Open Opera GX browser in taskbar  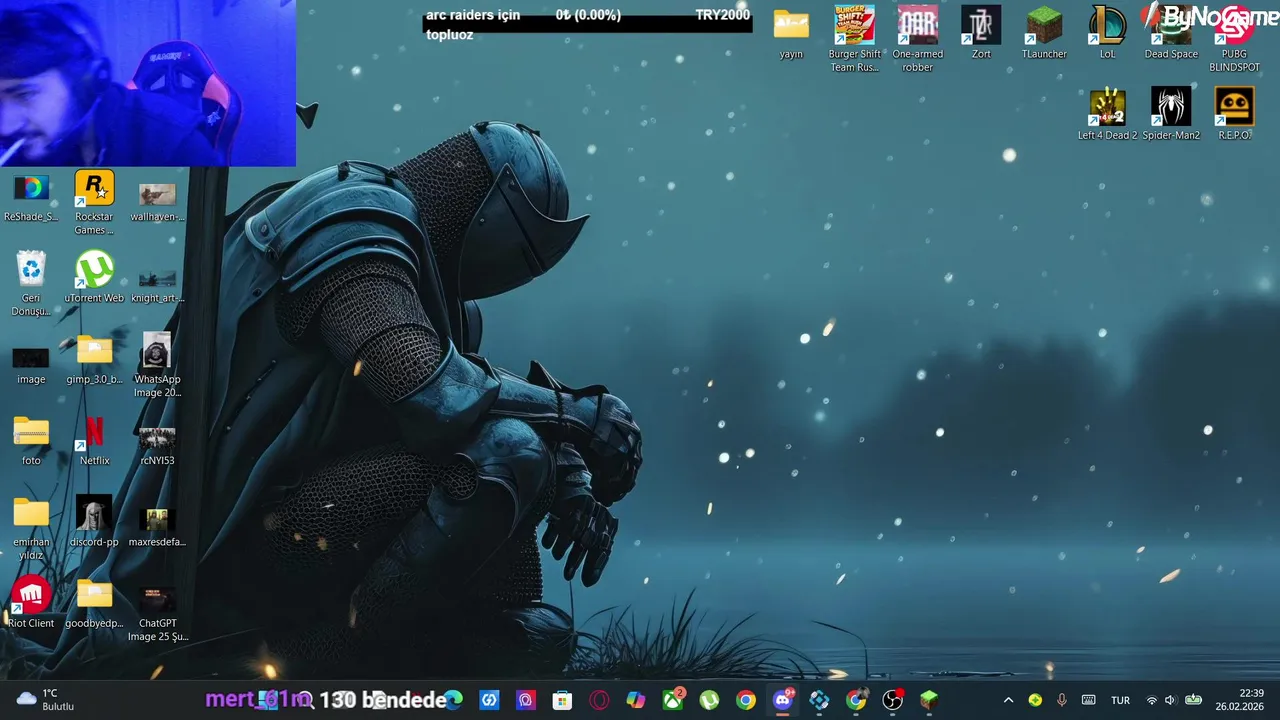click(599, 700)
